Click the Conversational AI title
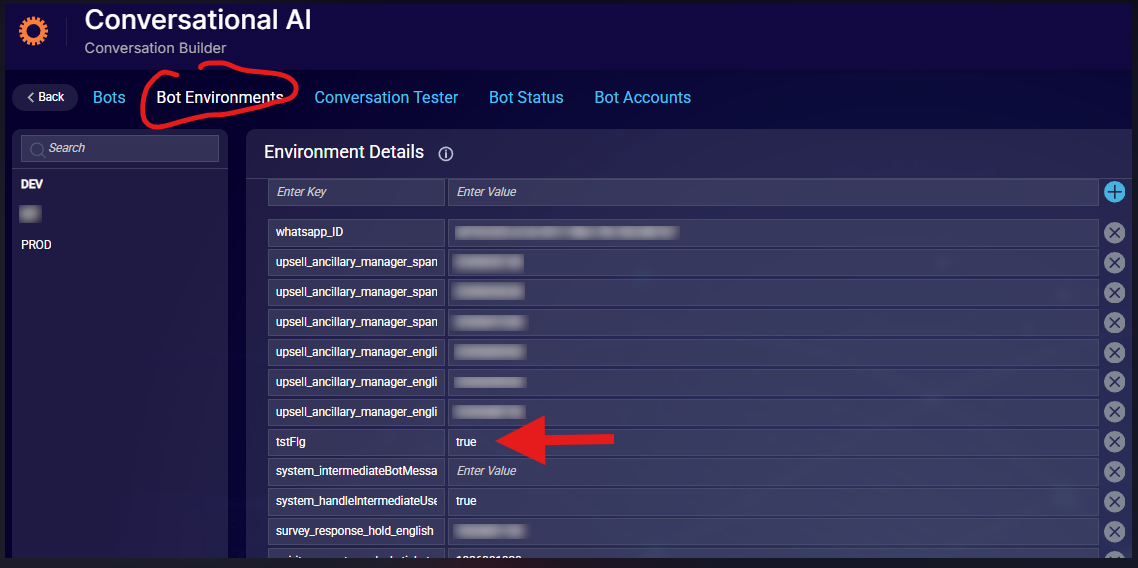 click(198, 20)
